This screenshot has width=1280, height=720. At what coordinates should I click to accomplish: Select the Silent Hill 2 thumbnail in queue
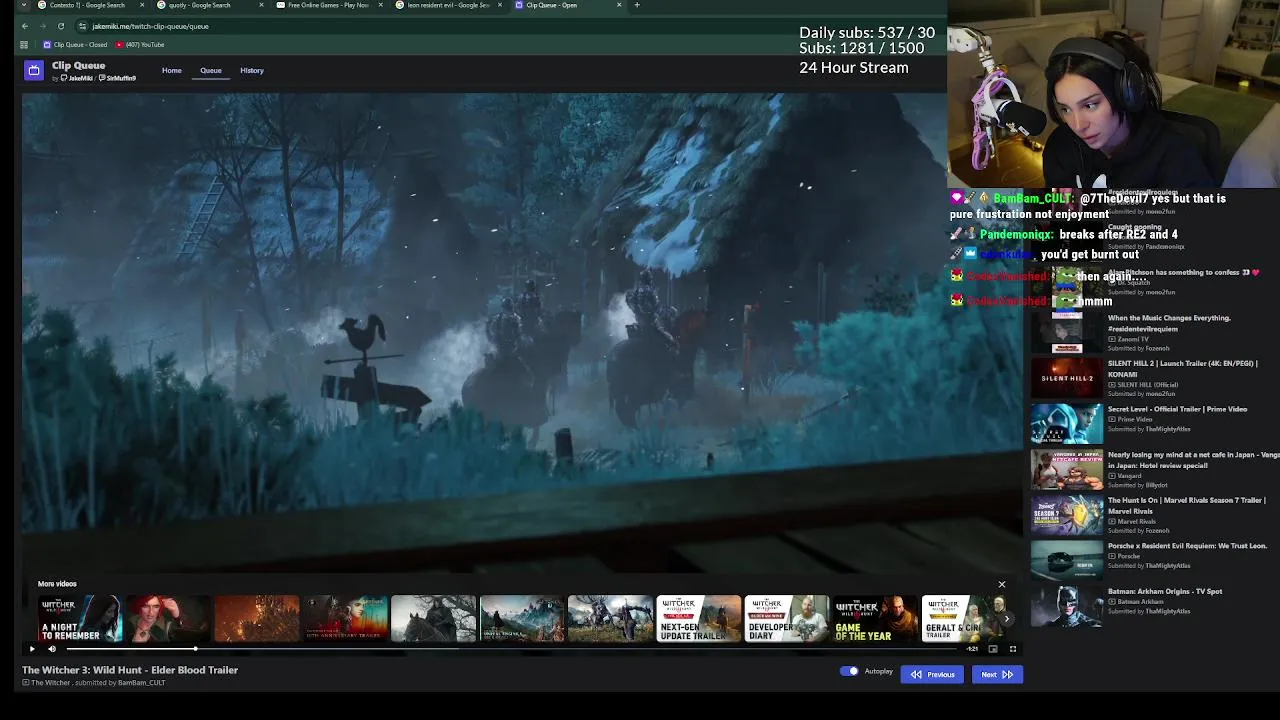pyautogui.click(x=1067, y=378)
